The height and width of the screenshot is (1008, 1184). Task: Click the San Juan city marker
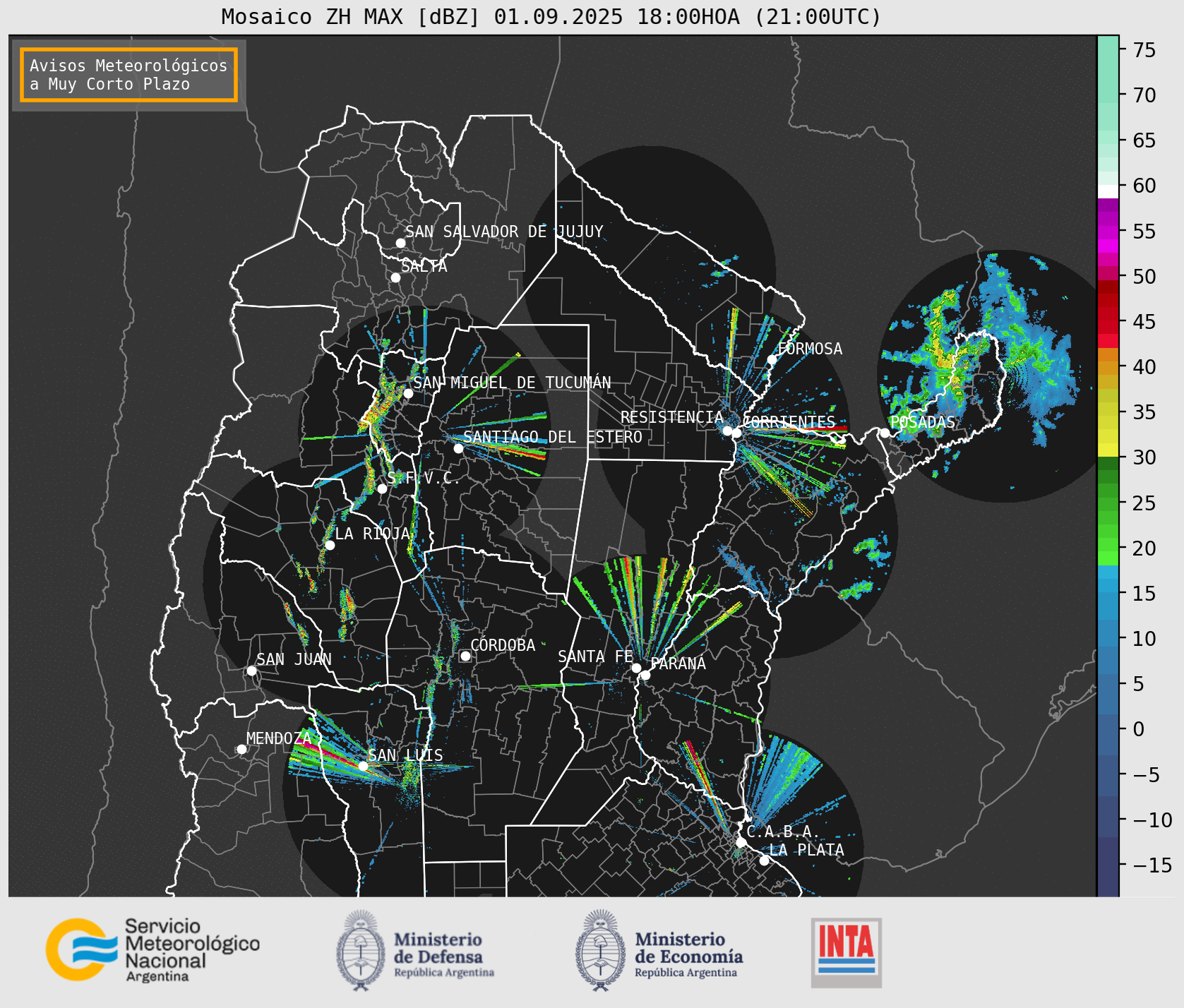251,671
